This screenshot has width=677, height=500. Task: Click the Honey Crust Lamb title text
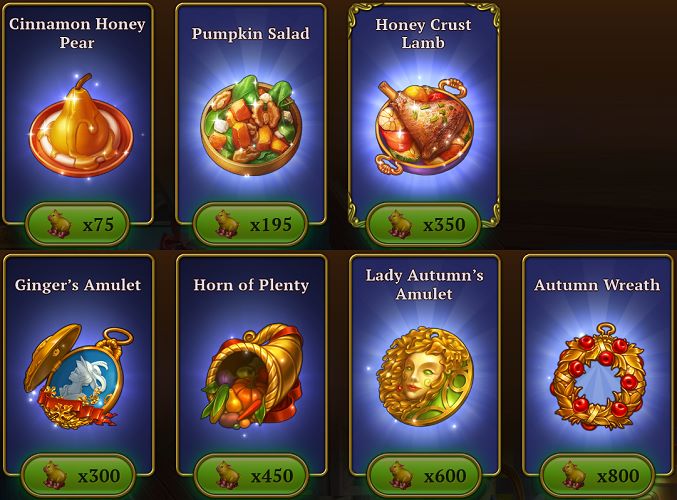click(423, 34)
